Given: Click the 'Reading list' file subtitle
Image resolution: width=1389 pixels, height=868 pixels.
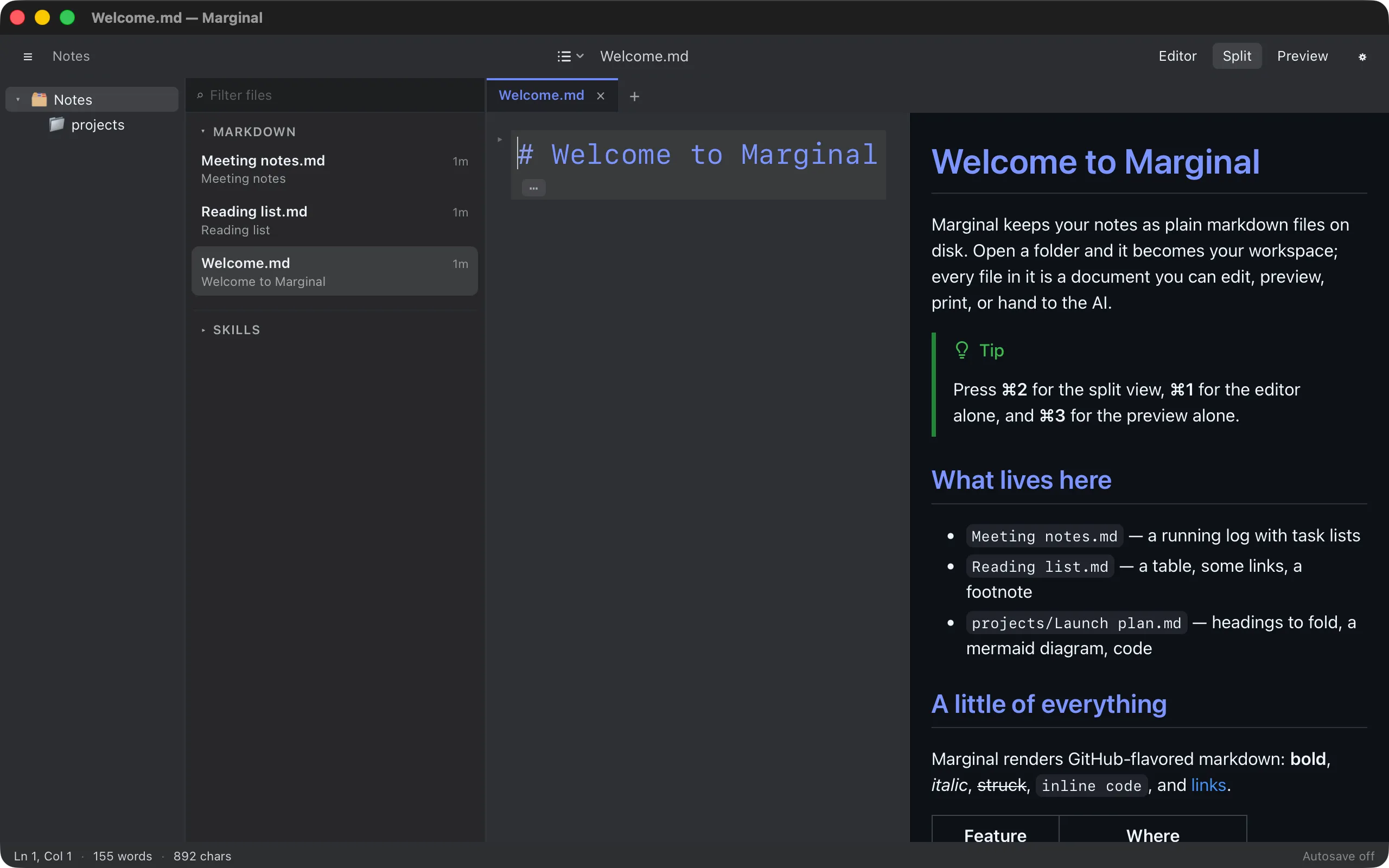Looking at the screenshot, I should (235, 230).
